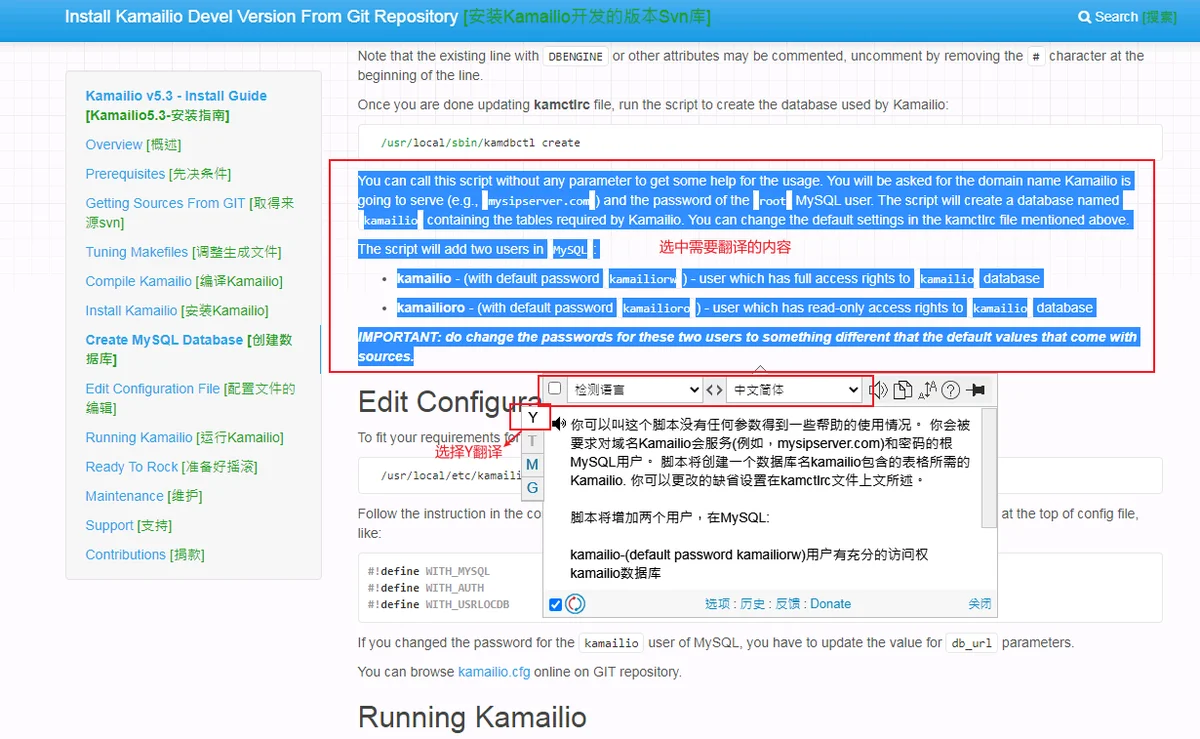The image size is (1200, 739).
Task: Play the translated text speaker icon
Action: [x=558, y=424]
